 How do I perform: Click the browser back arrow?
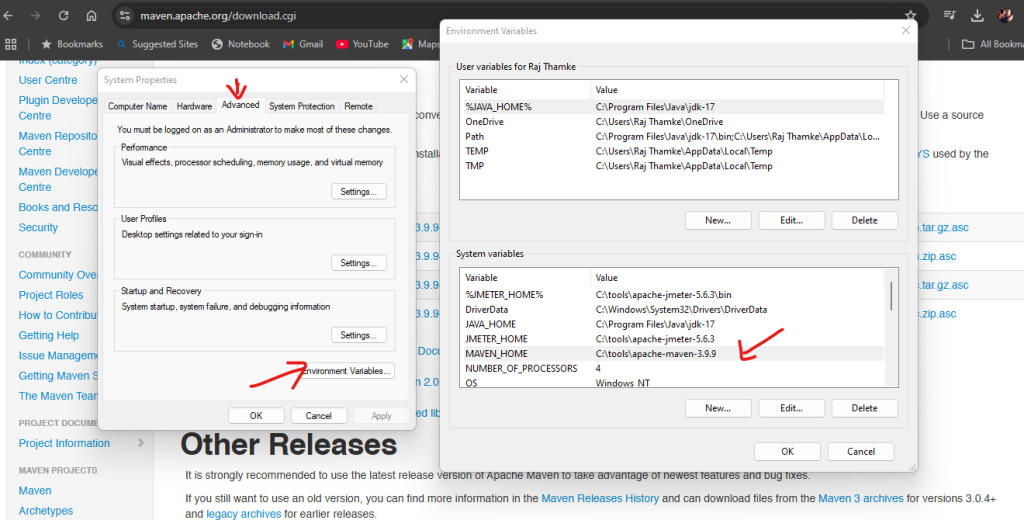9,16
